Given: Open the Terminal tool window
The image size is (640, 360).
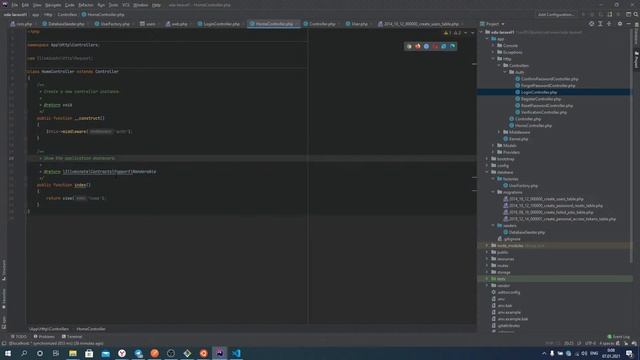Looking at the screenshot, I should coord(72,337).
